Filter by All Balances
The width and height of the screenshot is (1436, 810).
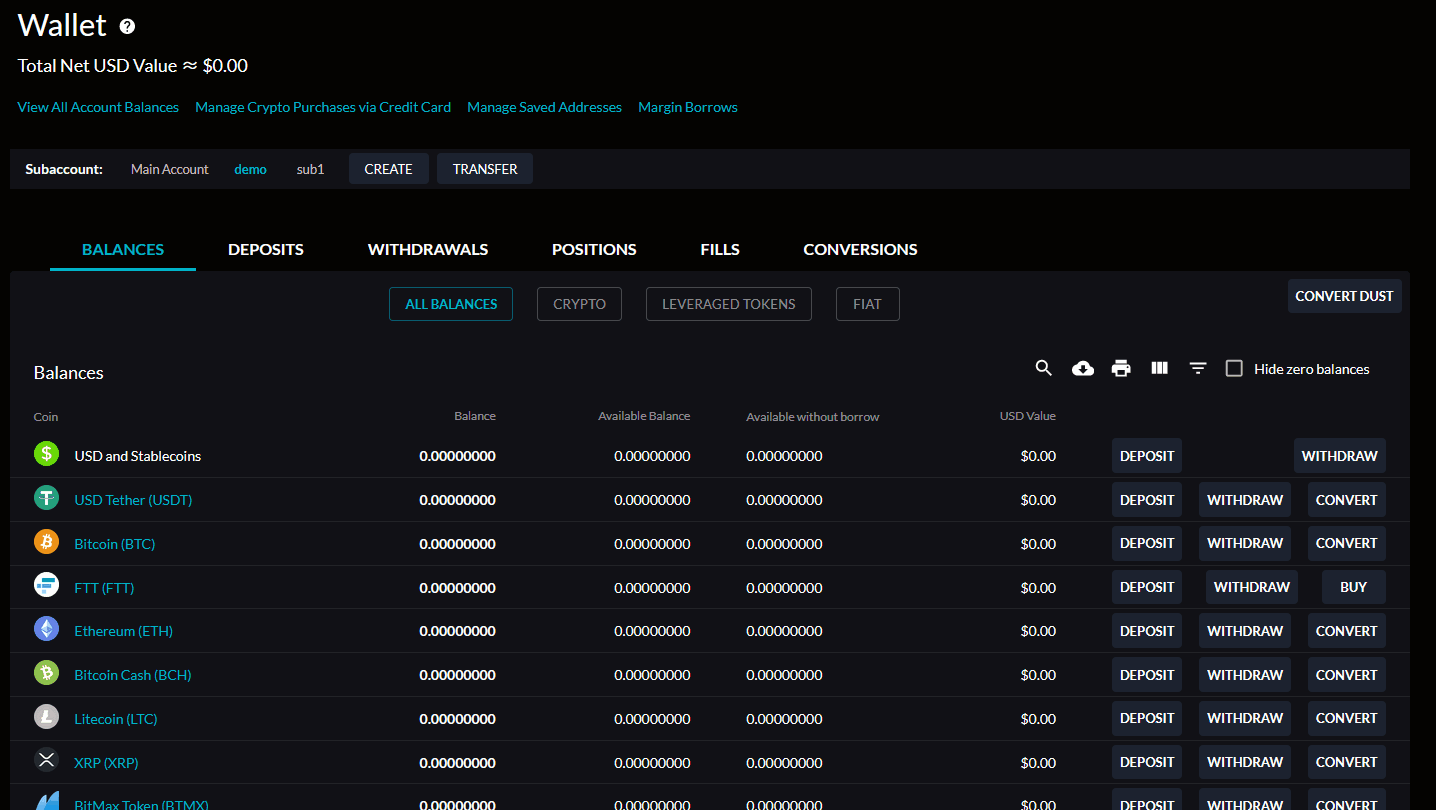[x=451, y=304]
